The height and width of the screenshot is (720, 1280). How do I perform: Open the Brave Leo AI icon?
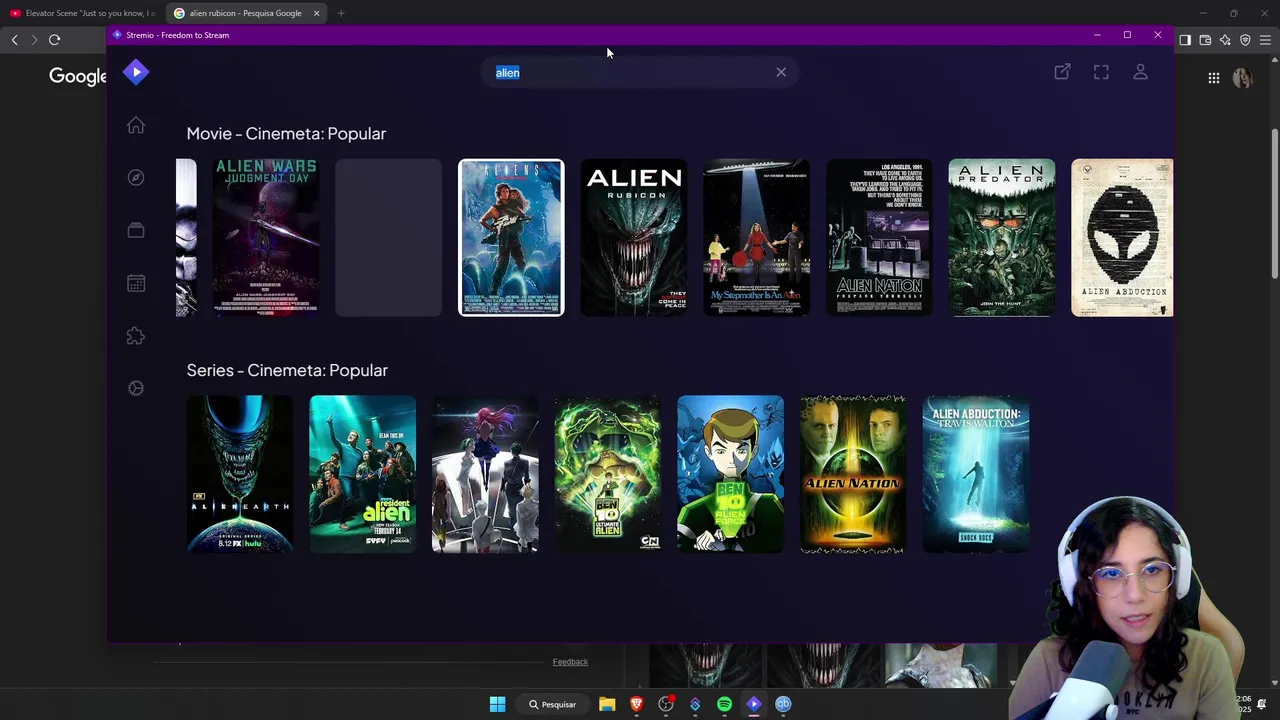1225,40
